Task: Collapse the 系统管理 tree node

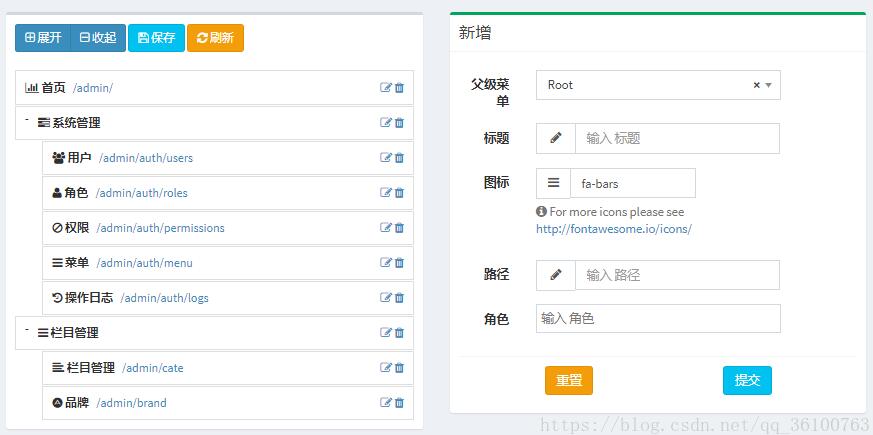Action: point(27,119)
